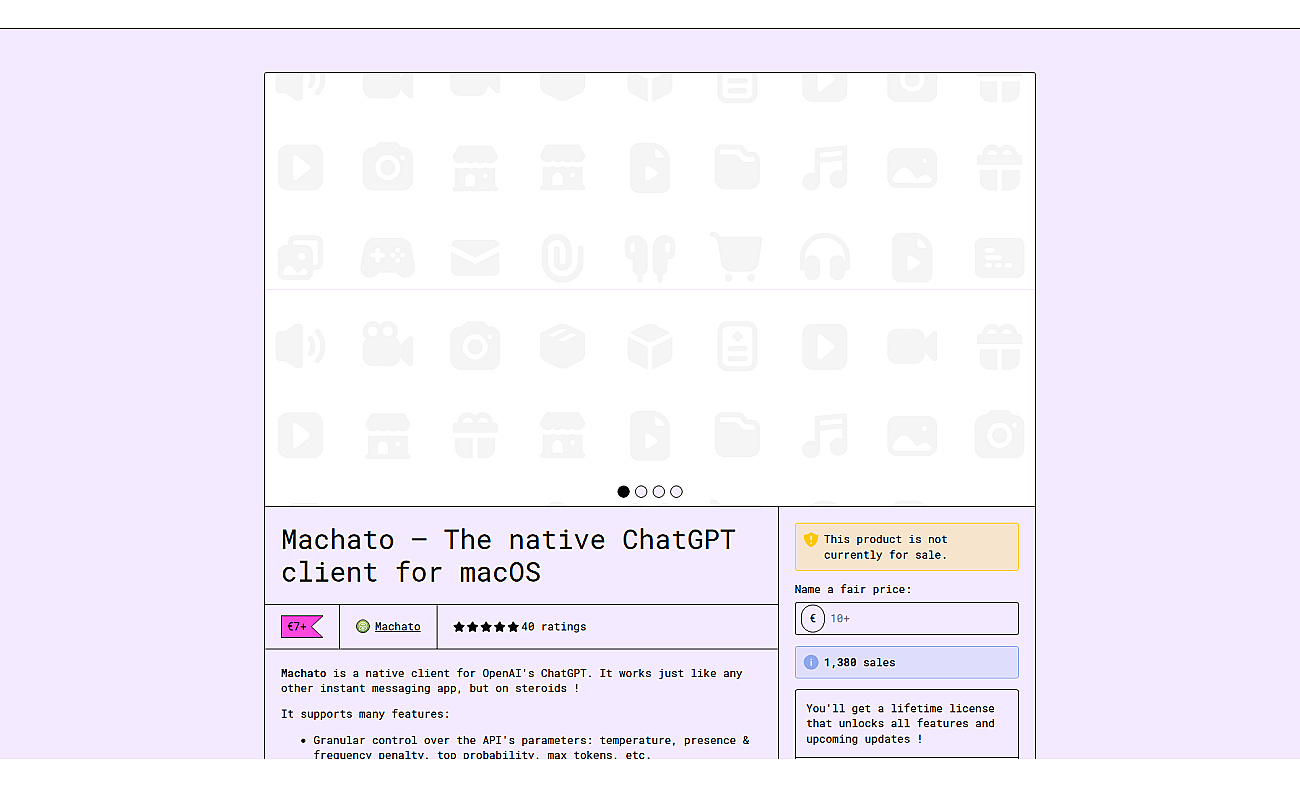The image size is (1300, 788).
Task: Click the five-star rating icons
Action: pos(486,627)
